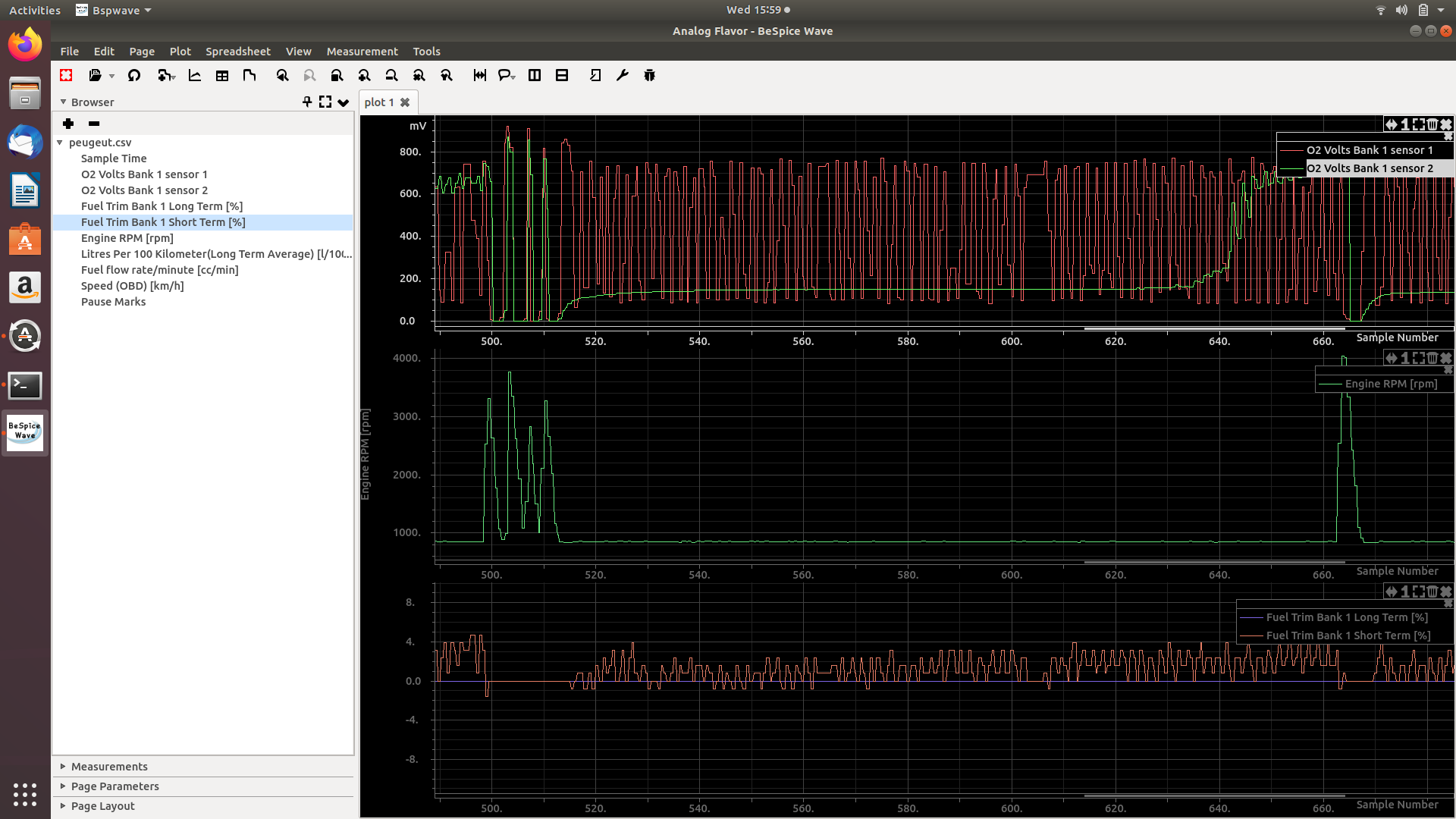The width and height of the screenshot is (1456, 819).
Task: Toggle the Browser panel pin icon
Action: pos(307,102)
